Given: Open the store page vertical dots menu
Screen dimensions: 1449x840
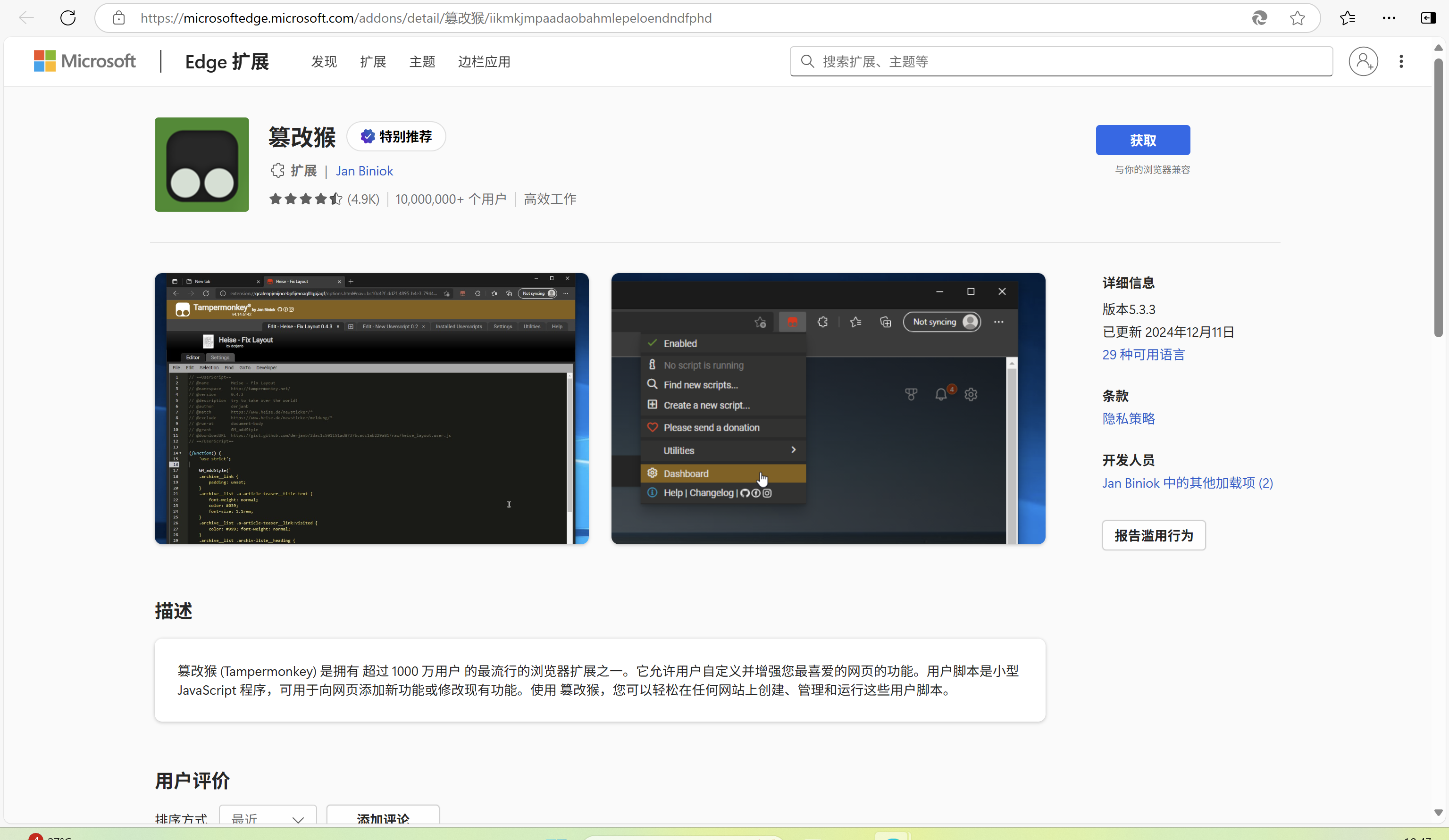Looking at the screenshot, I should point(1401,61).
